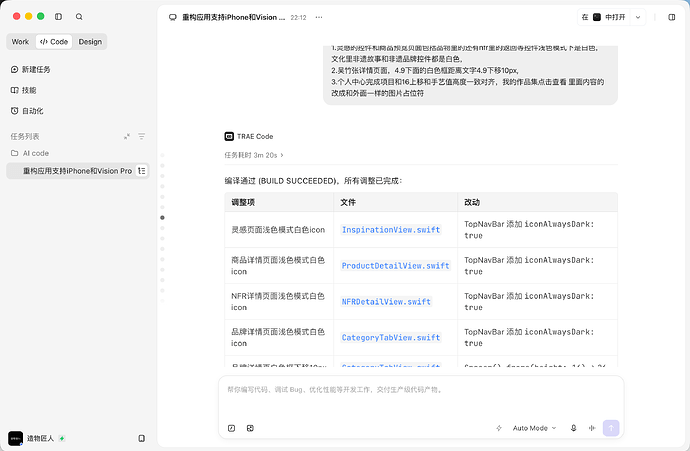Image resolution: width=690 pixels, height=451 pixels.
Task: Click the audio waveform icon
Action: 592,428
